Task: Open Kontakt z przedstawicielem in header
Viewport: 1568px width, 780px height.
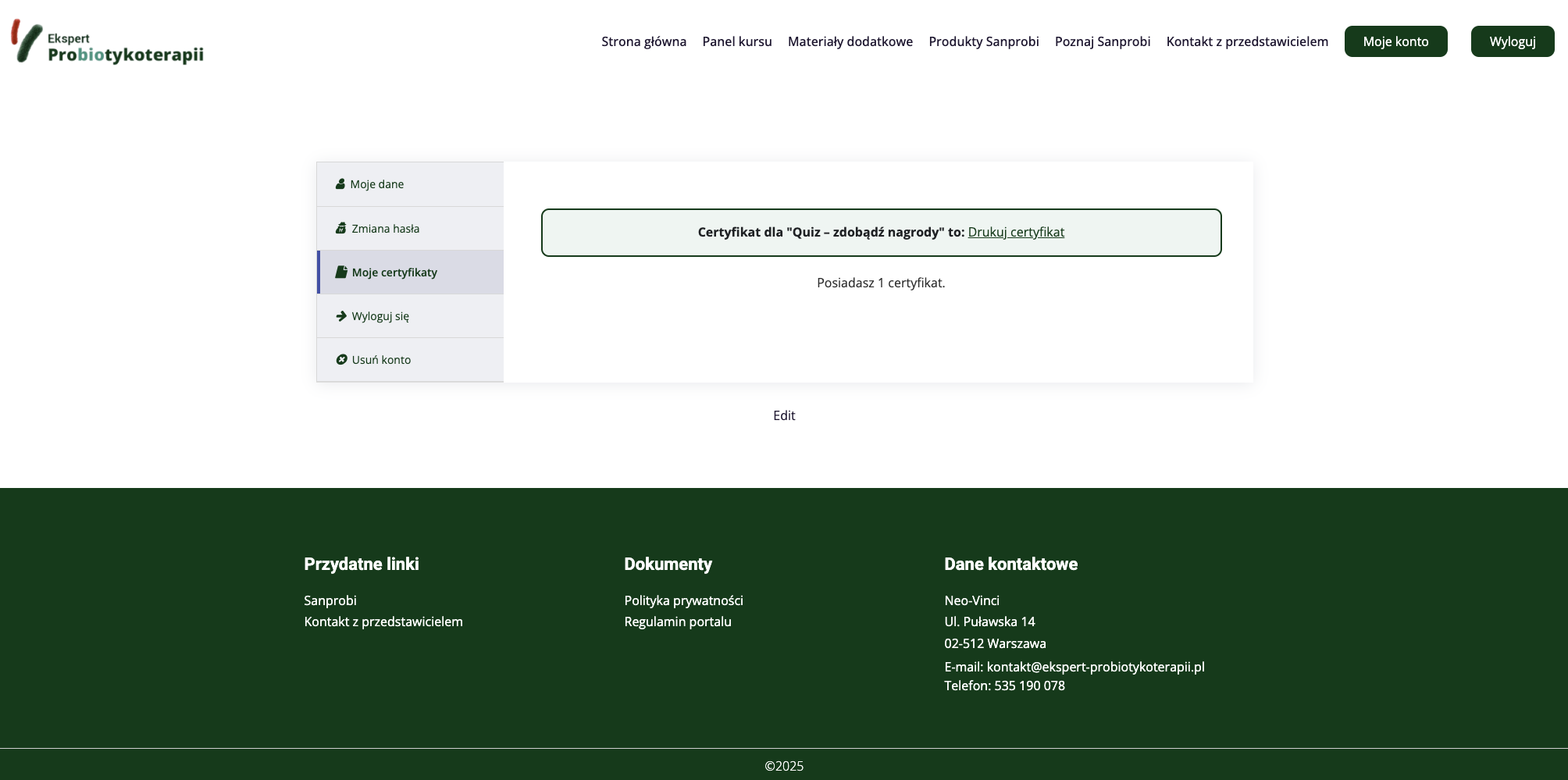Action: pos(1246,41)
